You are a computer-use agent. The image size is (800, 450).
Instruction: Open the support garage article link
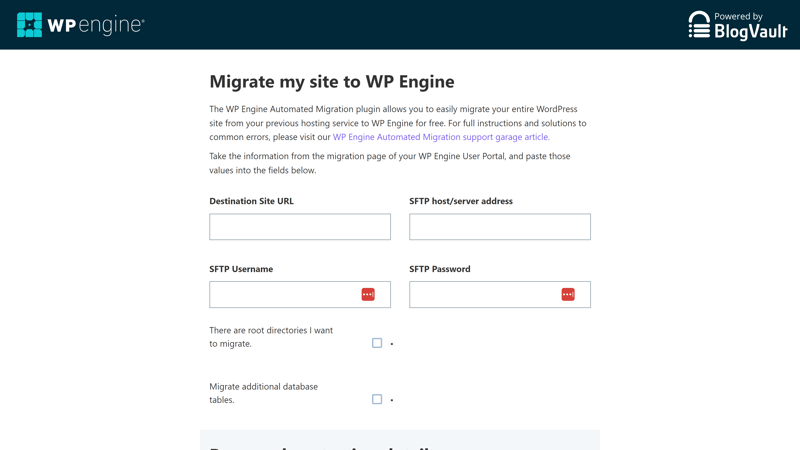point(440,137)
